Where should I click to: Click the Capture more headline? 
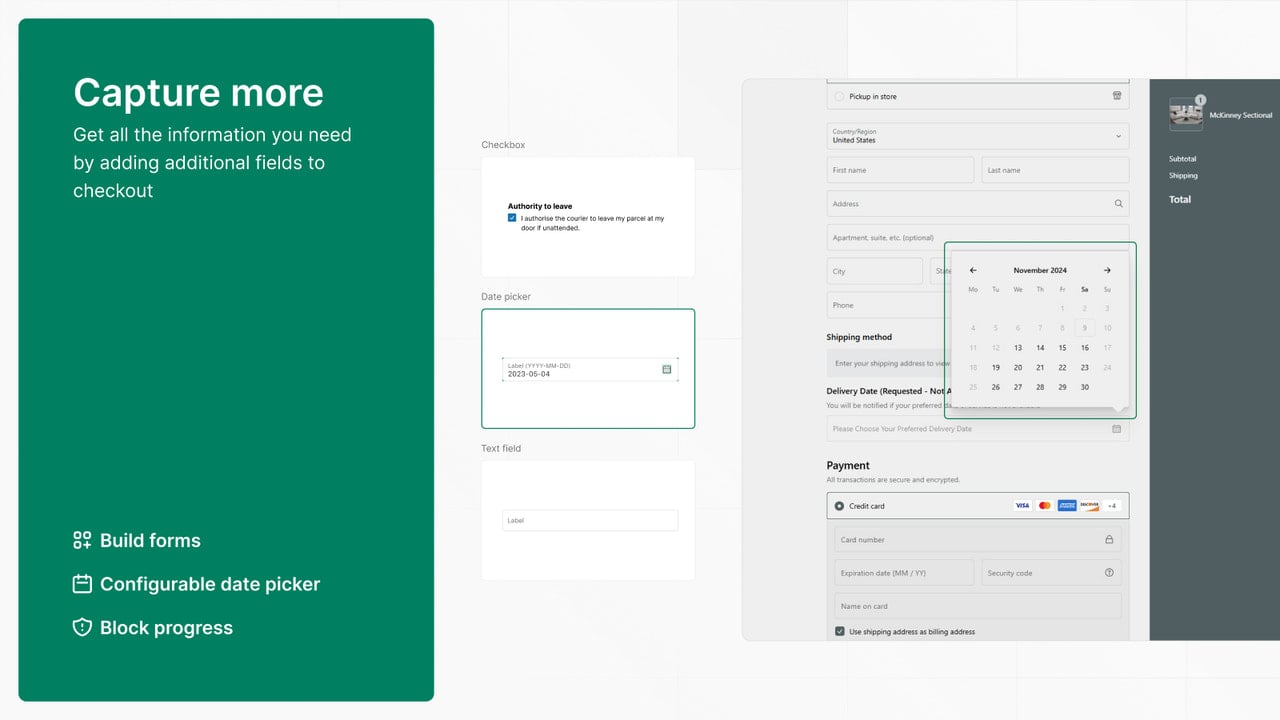(198, 93)
